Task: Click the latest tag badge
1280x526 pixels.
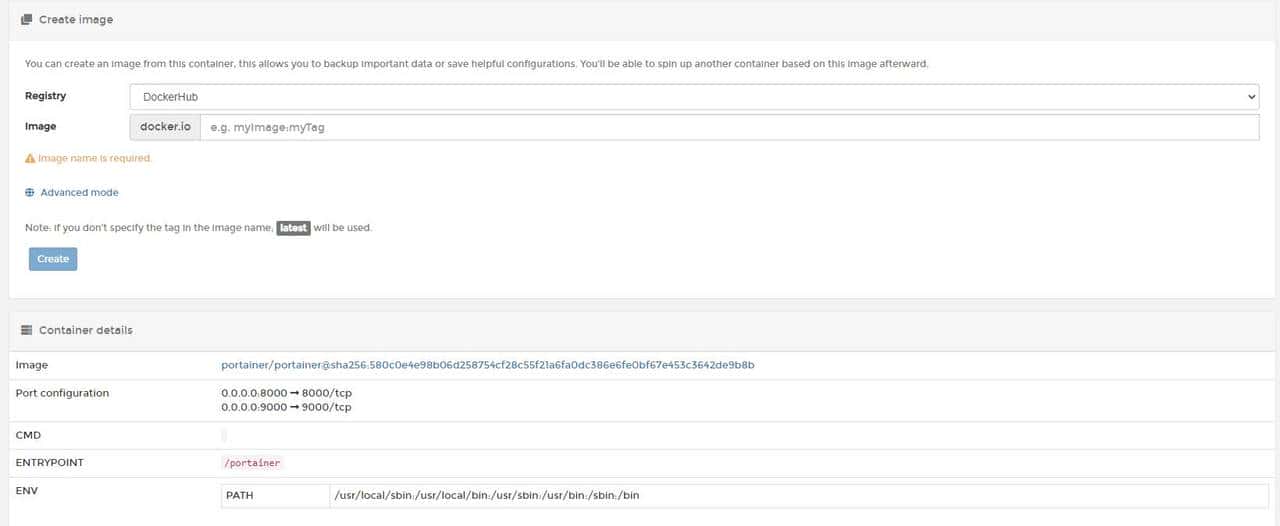Action: click(x=293, y=227)
